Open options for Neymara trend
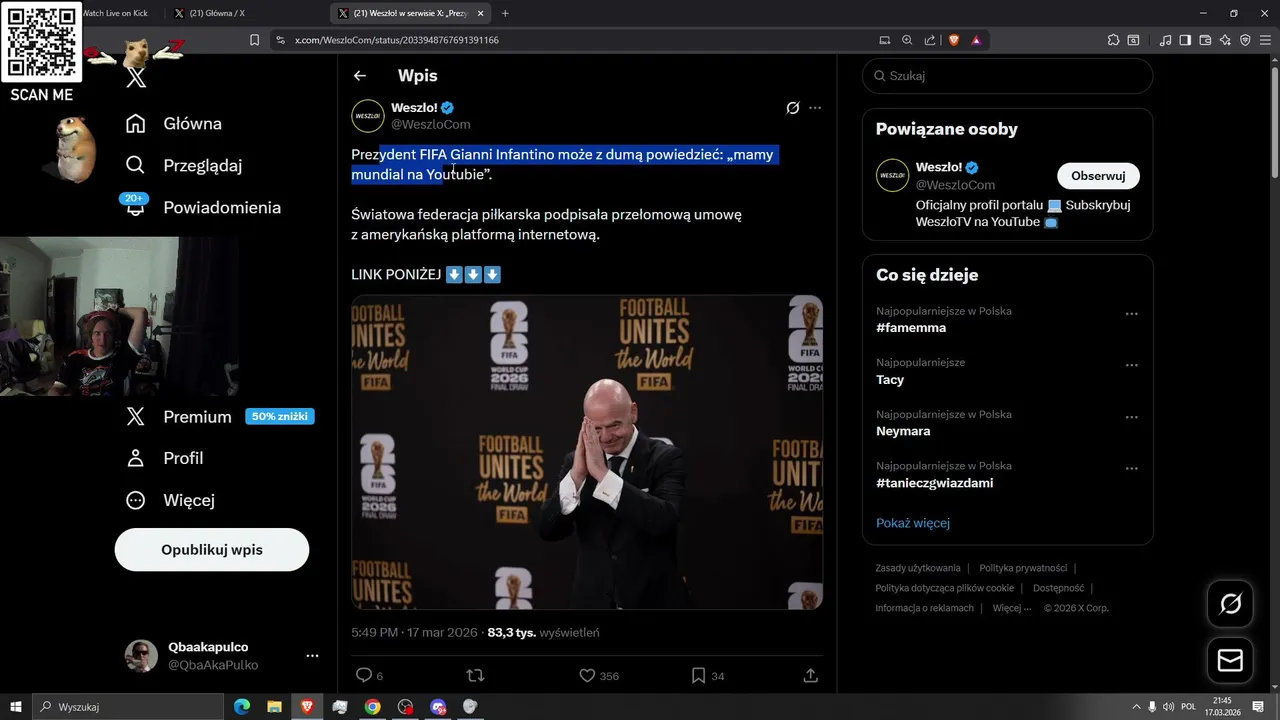The image size is (1280, 720). point(1132,417)
